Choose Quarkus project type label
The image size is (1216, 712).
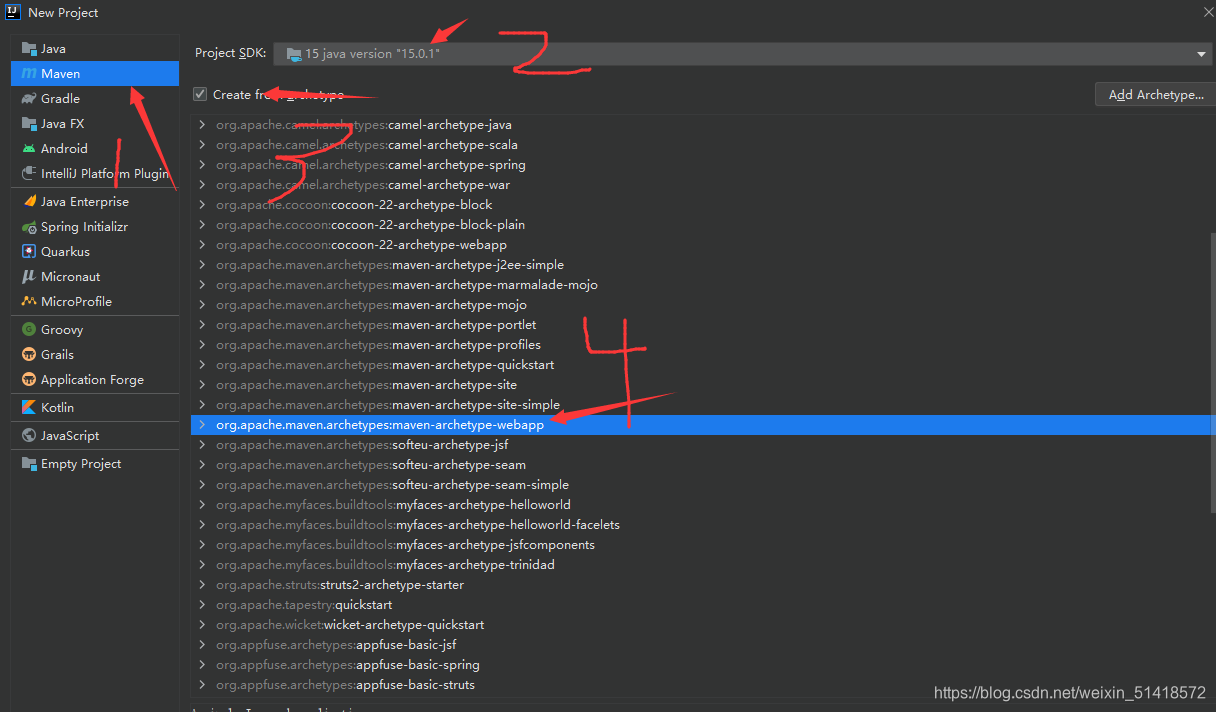[65, 251]
